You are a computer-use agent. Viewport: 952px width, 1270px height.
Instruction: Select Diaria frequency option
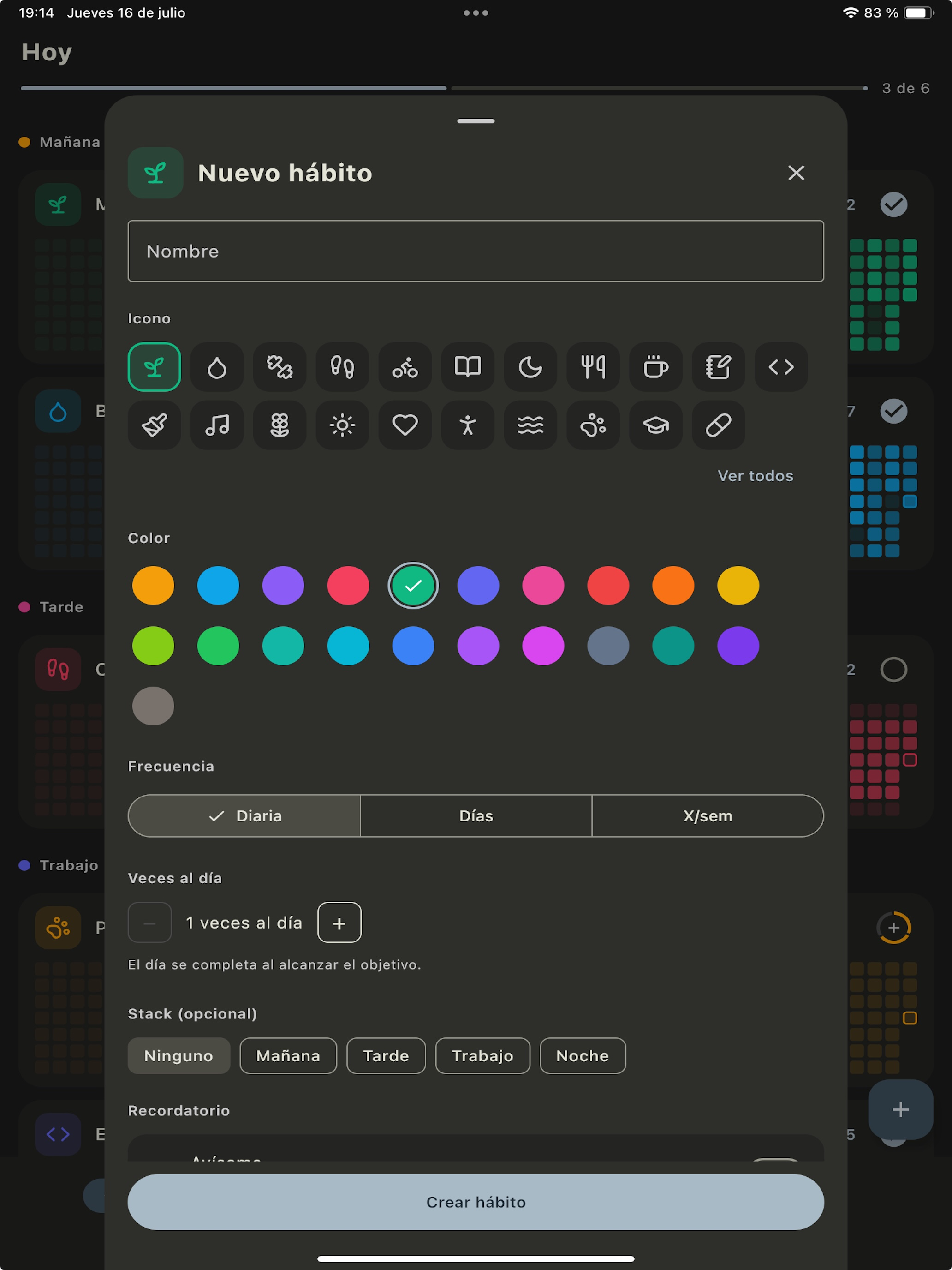(x=244, y=816)
